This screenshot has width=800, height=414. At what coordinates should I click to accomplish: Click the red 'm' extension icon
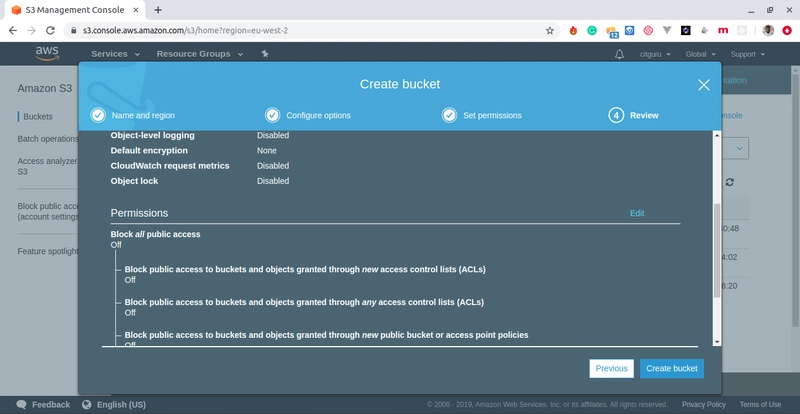click(723, 31)
